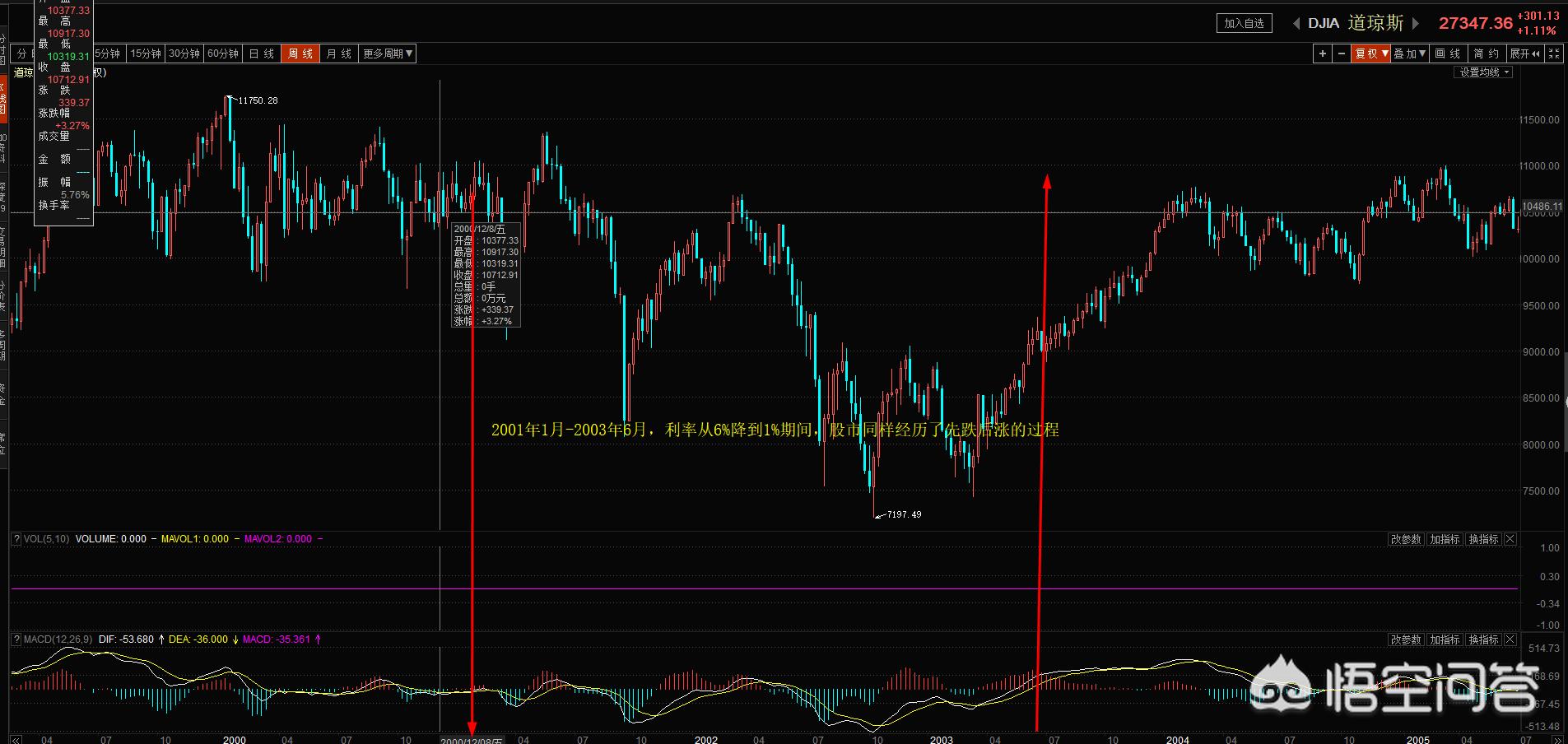Click the DEA: -36.000 value
This screenshot has width=1568, height=744.
click(x=198, y=639)
